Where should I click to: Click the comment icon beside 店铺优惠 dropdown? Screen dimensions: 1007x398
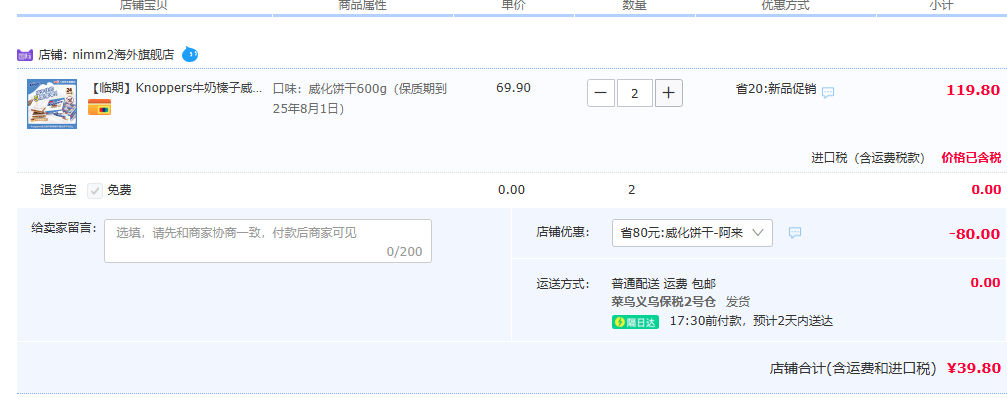pos(794,233)
